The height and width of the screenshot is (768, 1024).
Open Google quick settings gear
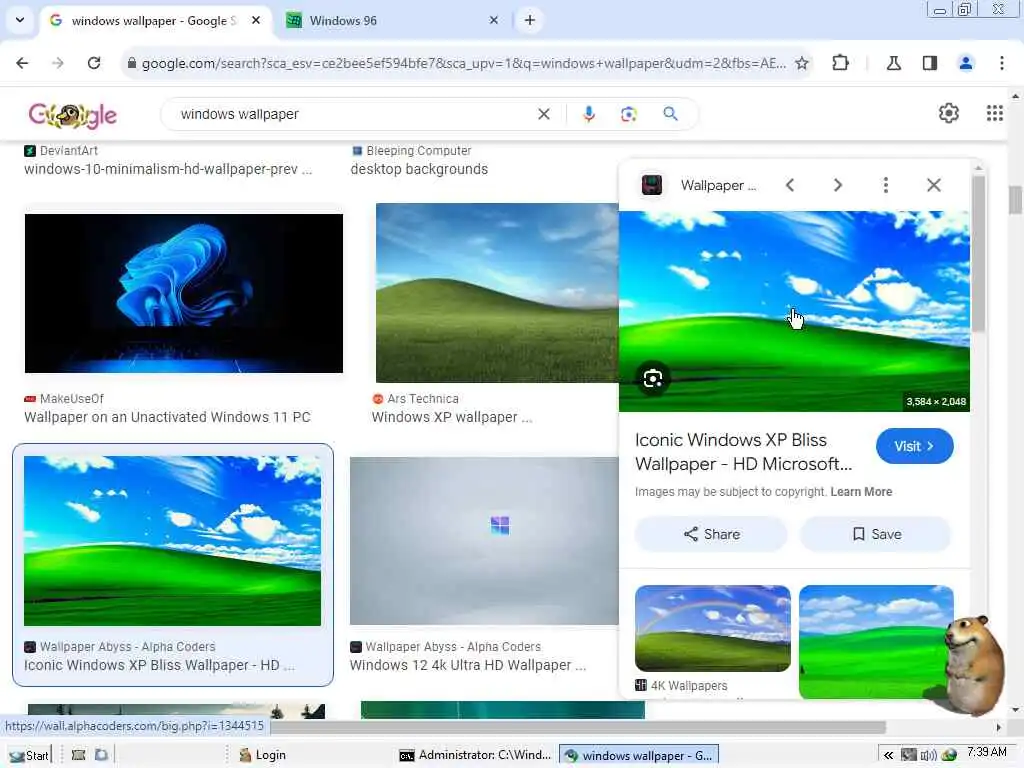(948, 113)
